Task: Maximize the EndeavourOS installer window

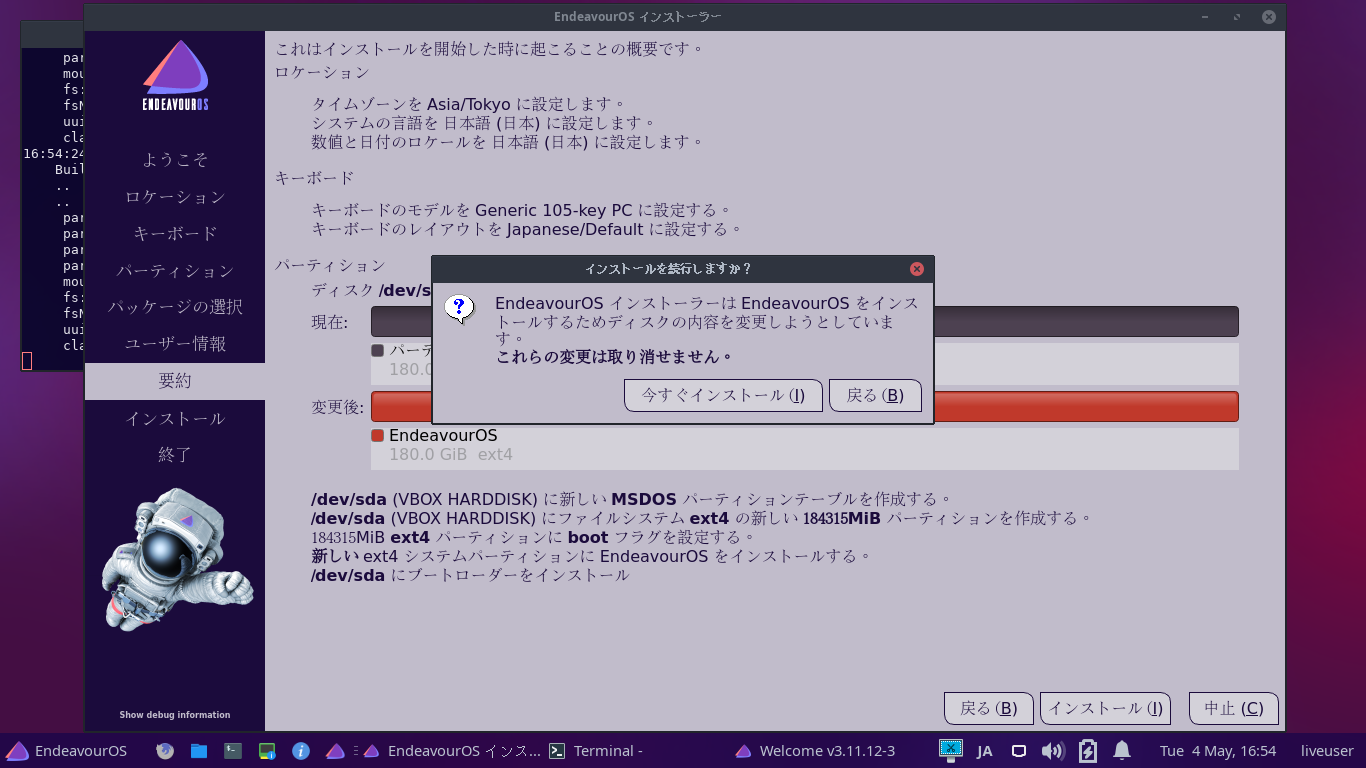Action: pyautogui.click(x=1237, y=17)
